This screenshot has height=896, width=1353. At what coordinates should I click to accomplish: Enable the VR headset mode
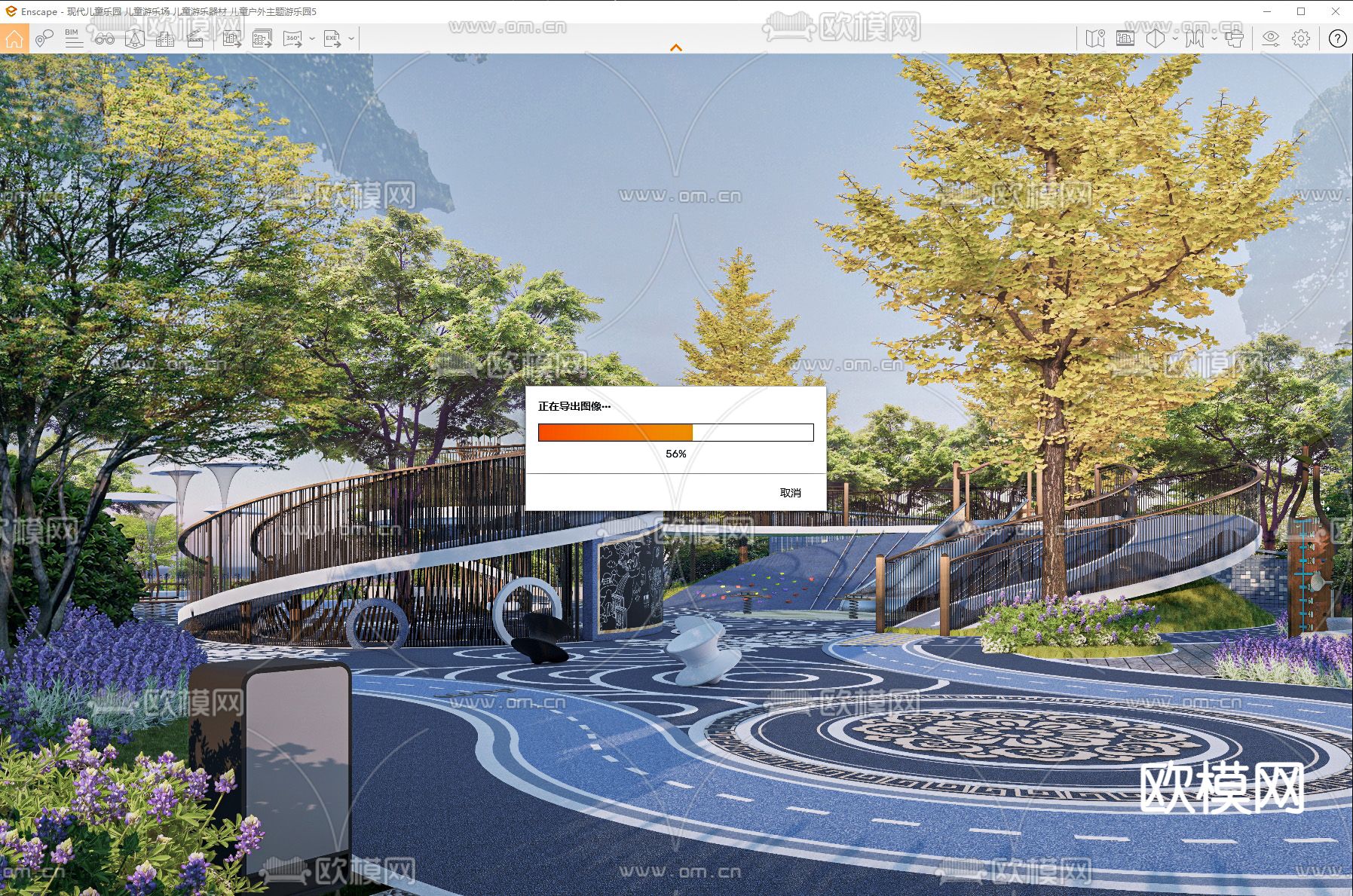tap(1234, 38)
